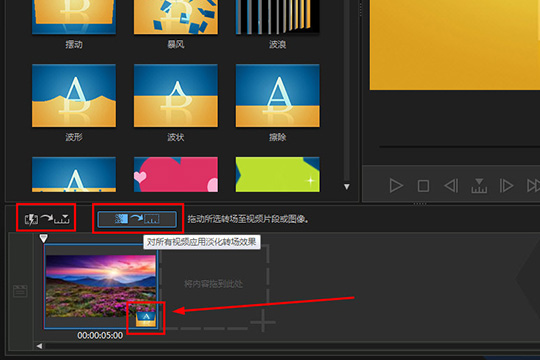The image size is (540, 360).
Task: Click the transition library scroll down arrow
Action: [347, 187]
